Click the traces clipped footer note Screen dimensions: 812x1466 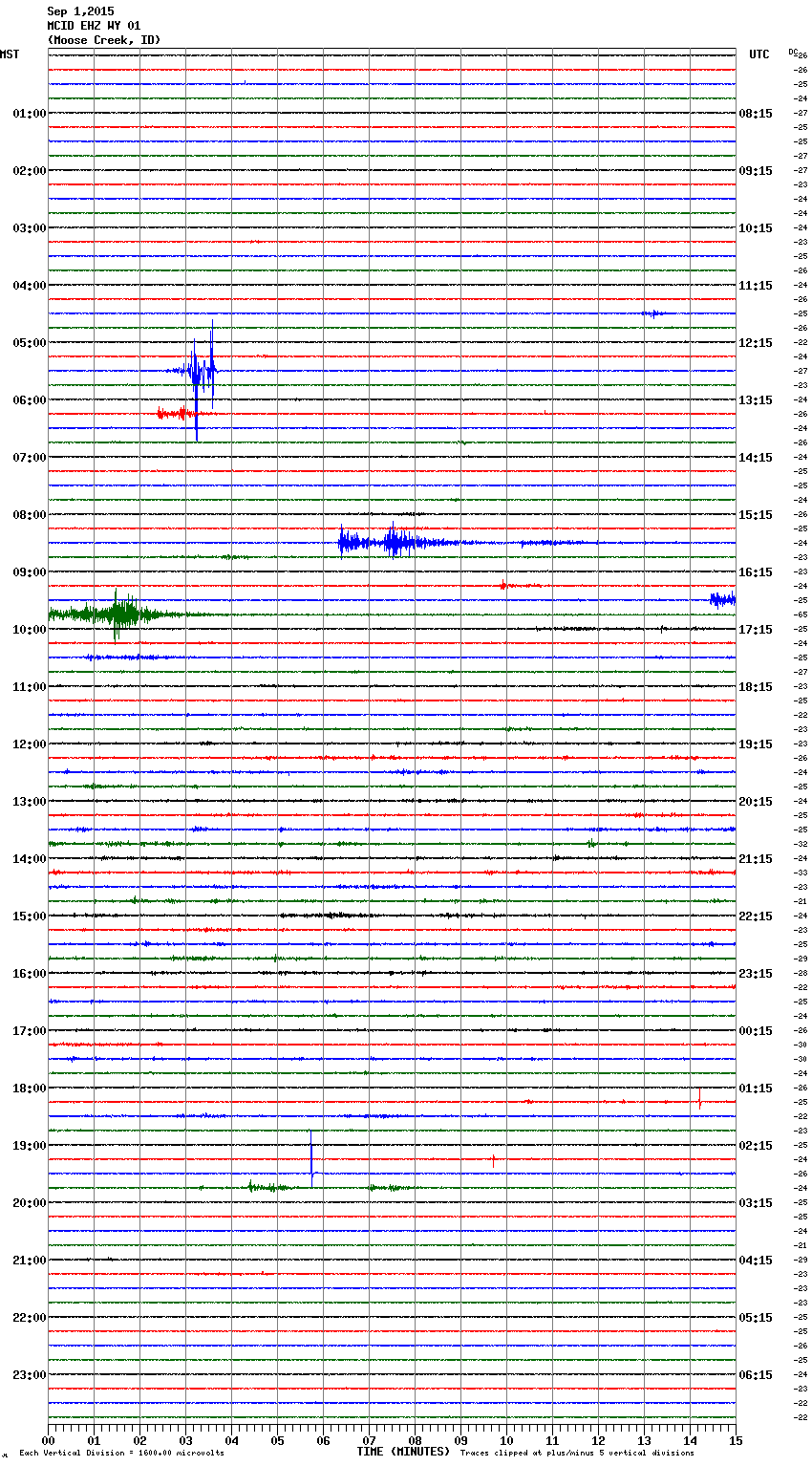pyautogui.click(x=577, y=1454)
